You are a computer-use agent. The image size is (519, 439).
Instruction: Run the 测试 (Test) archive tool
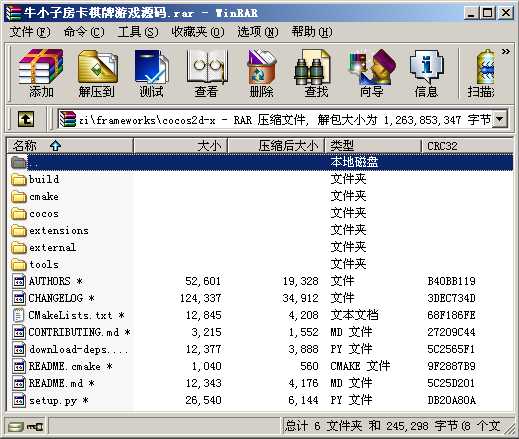click(x=151, y=73)
